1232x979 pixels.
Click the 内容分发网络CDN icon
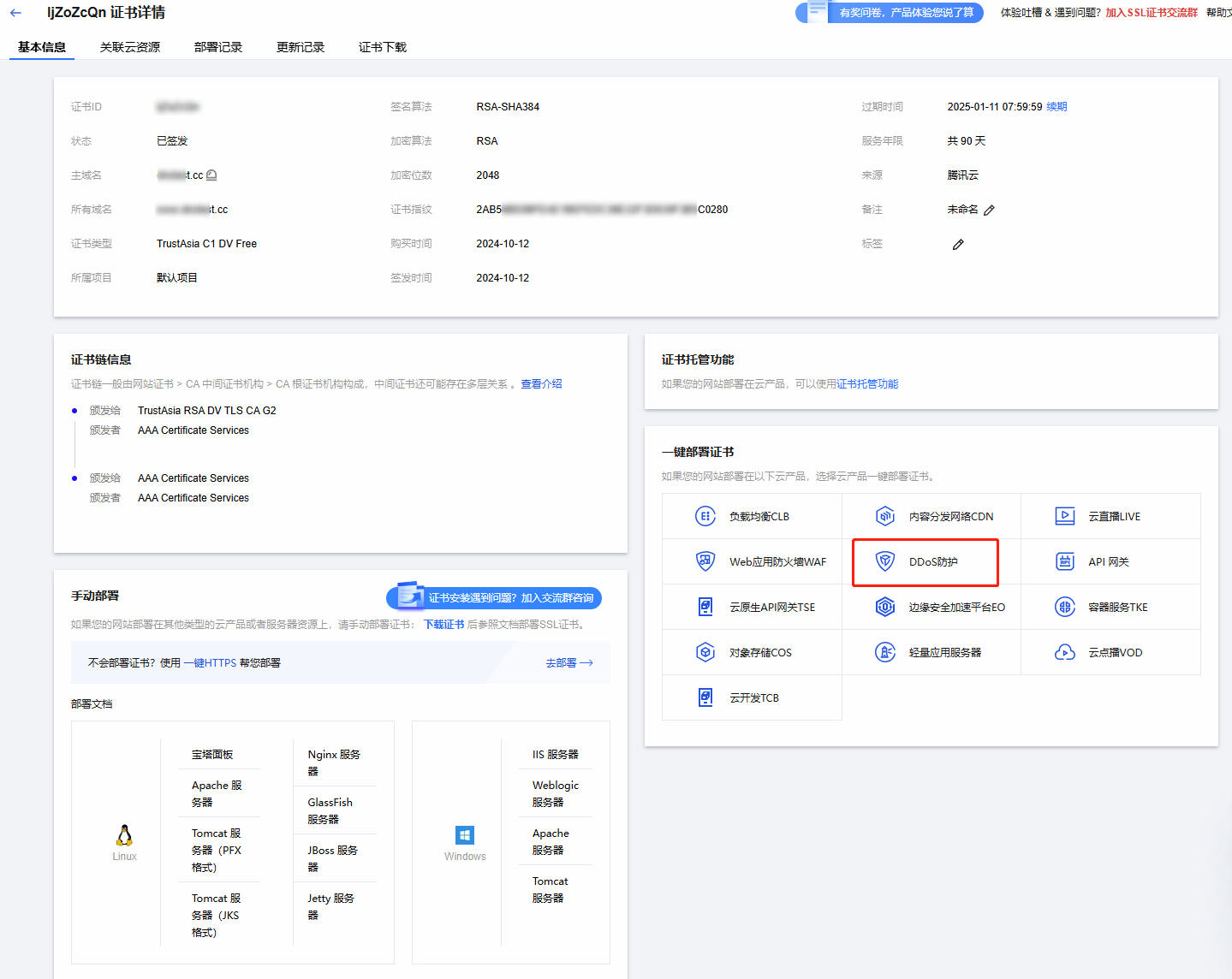click(885, 516)
